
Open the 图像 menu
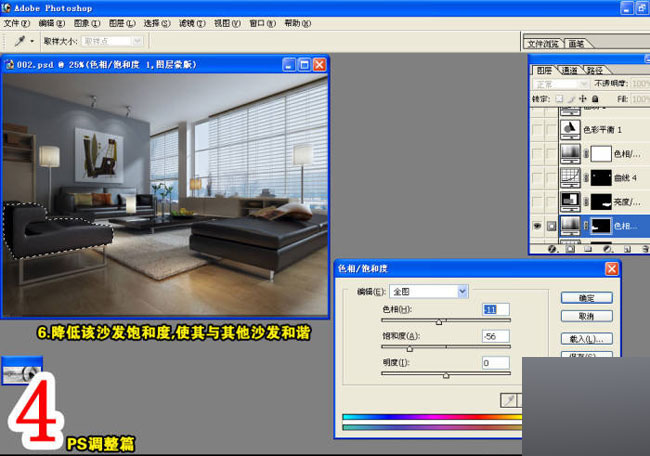[x=87, y=23]
